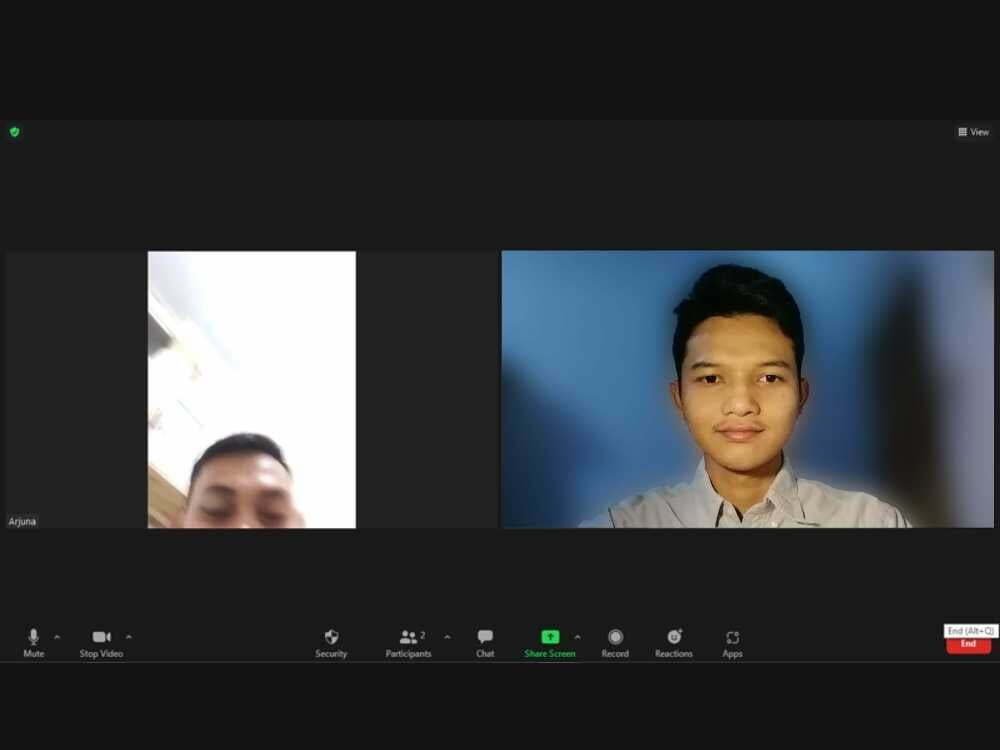Open the Chat panel
Image resolution: width=1000 pixels, height=750 pixels.
[485, 641]
